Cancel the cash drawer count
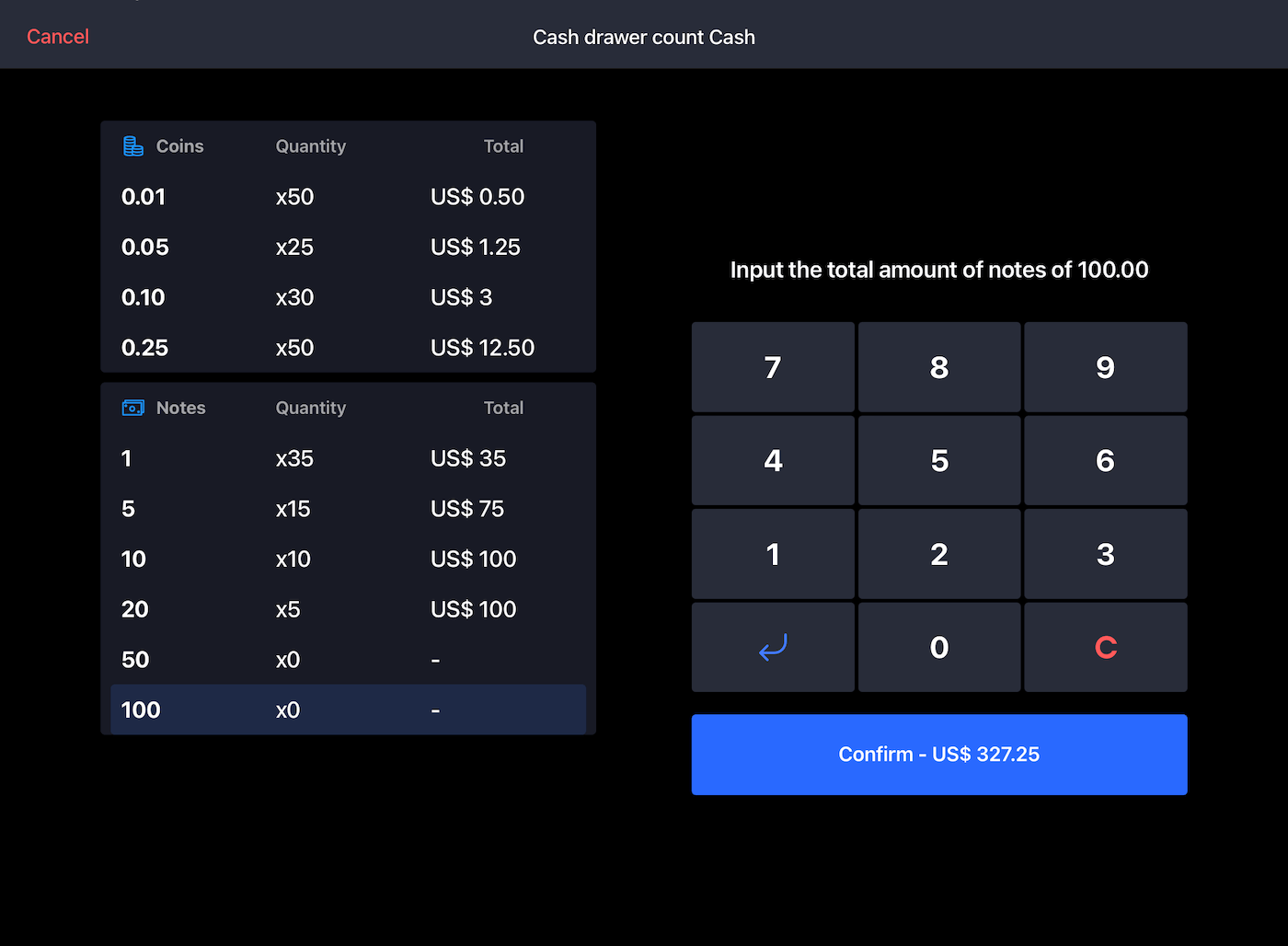 58,37
